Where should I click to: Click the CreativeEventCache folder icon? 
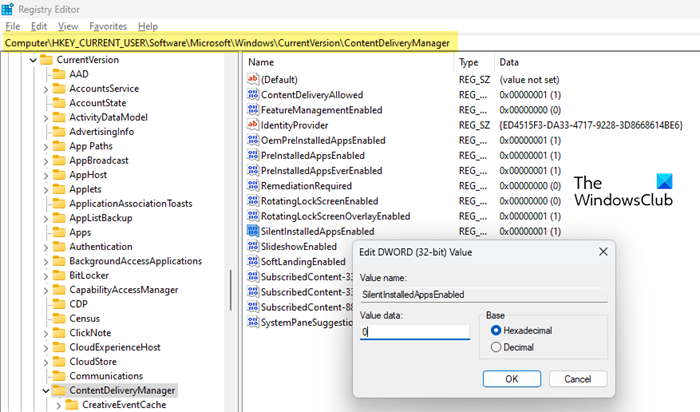click(72, 405)
